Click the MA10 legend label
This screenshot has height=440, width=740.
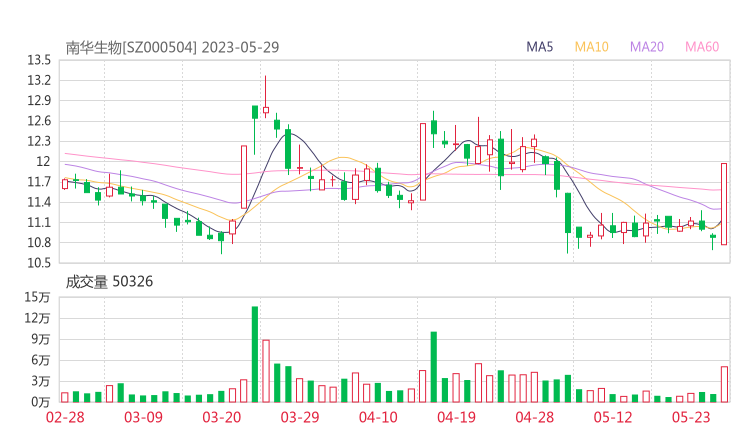(x=591, y=47)
